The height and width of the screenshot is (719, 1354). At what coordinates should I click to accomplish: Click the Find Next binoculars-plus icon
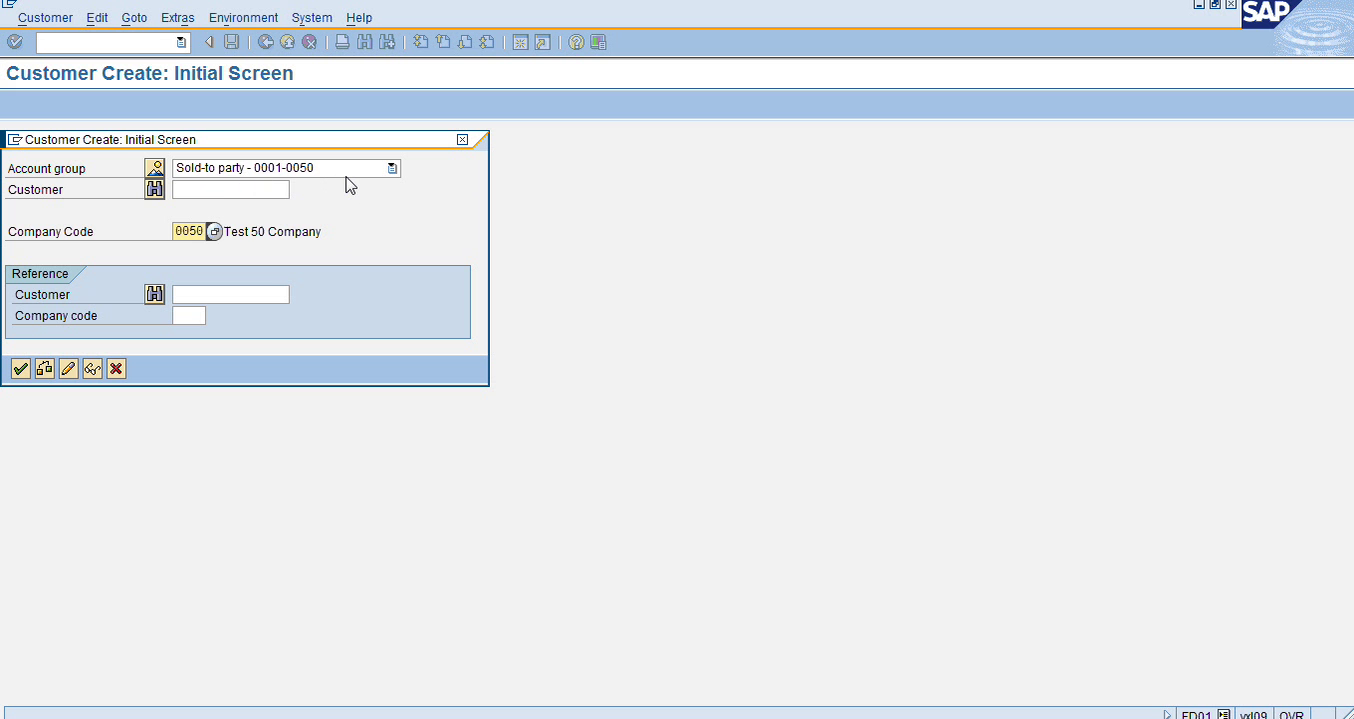click(387, 42)
